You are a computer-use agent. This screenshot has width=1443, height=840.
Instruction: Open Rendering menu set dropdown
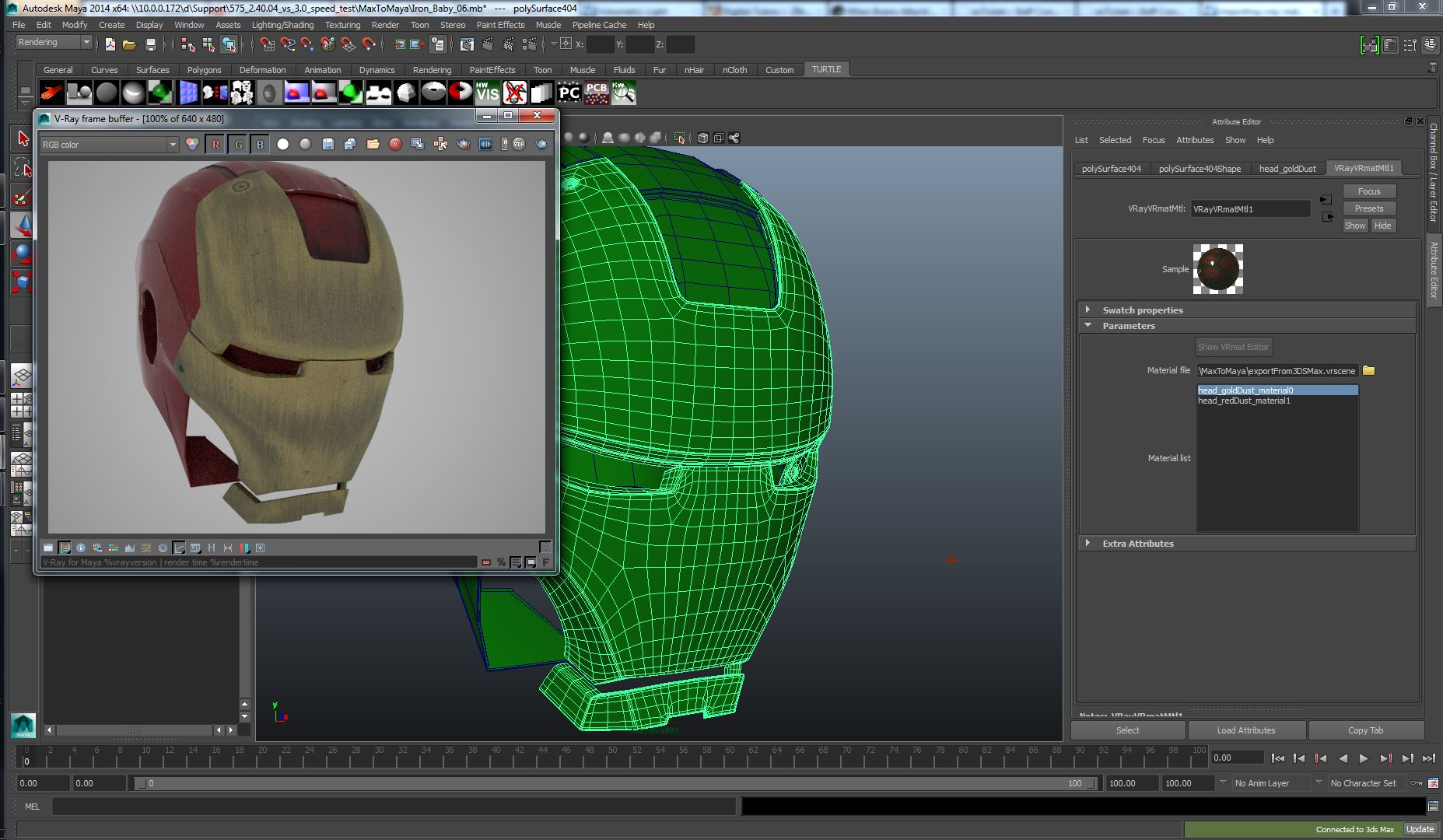coord(54,43)
